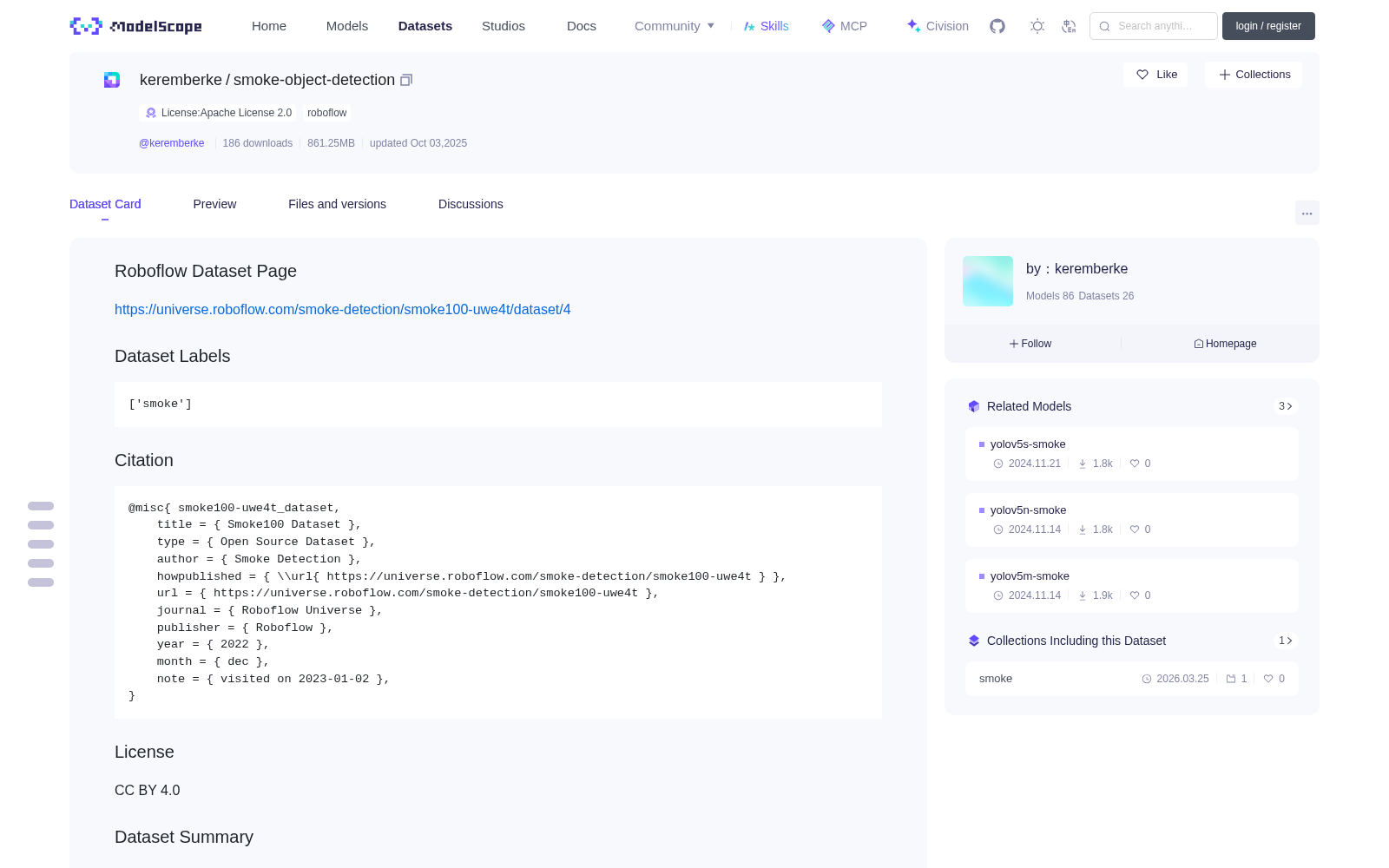
Task: Switch to Files and versions tab
Action: click(x=337, y=204)
